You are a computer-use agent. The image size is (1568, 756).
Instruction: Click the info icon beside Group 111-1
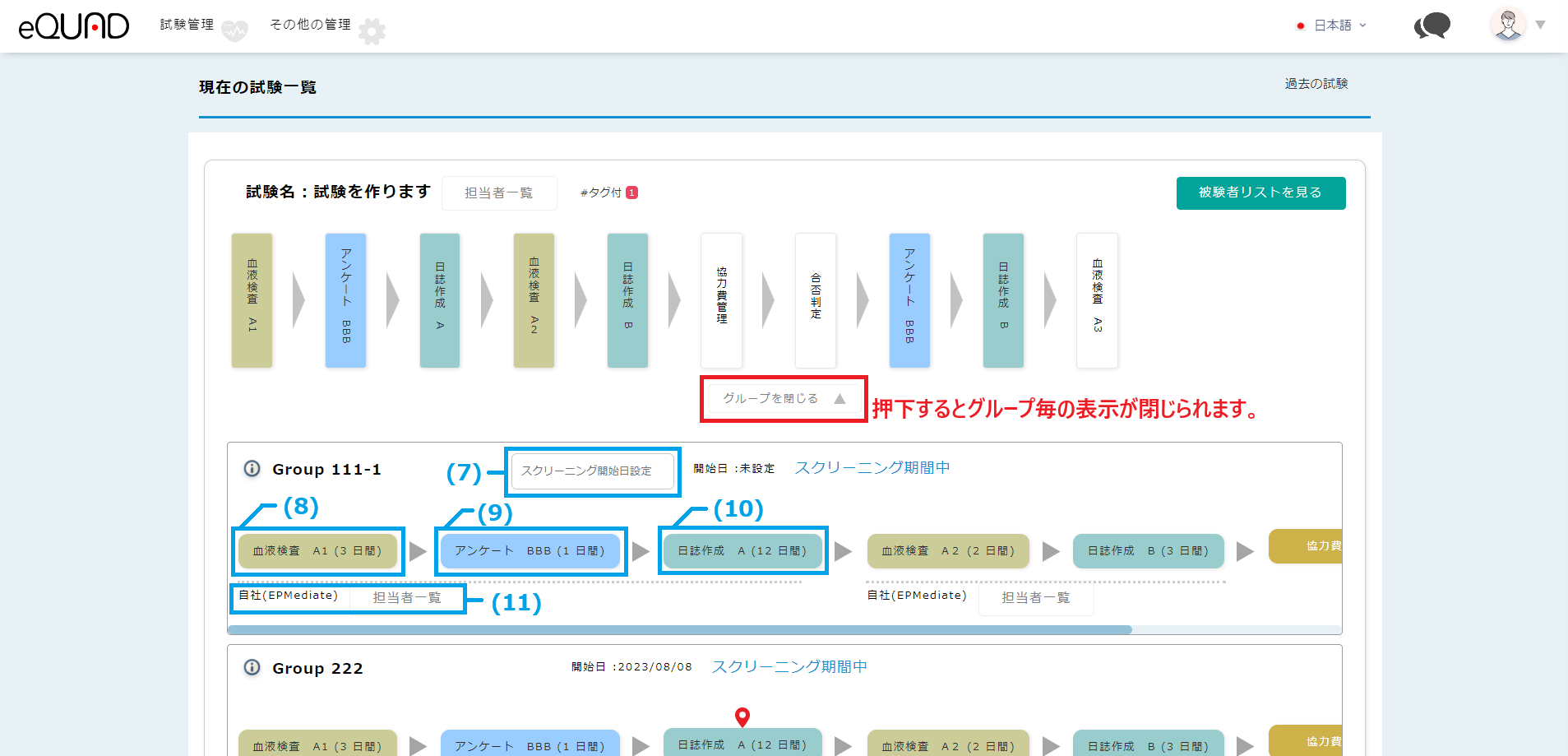point(252,469)
